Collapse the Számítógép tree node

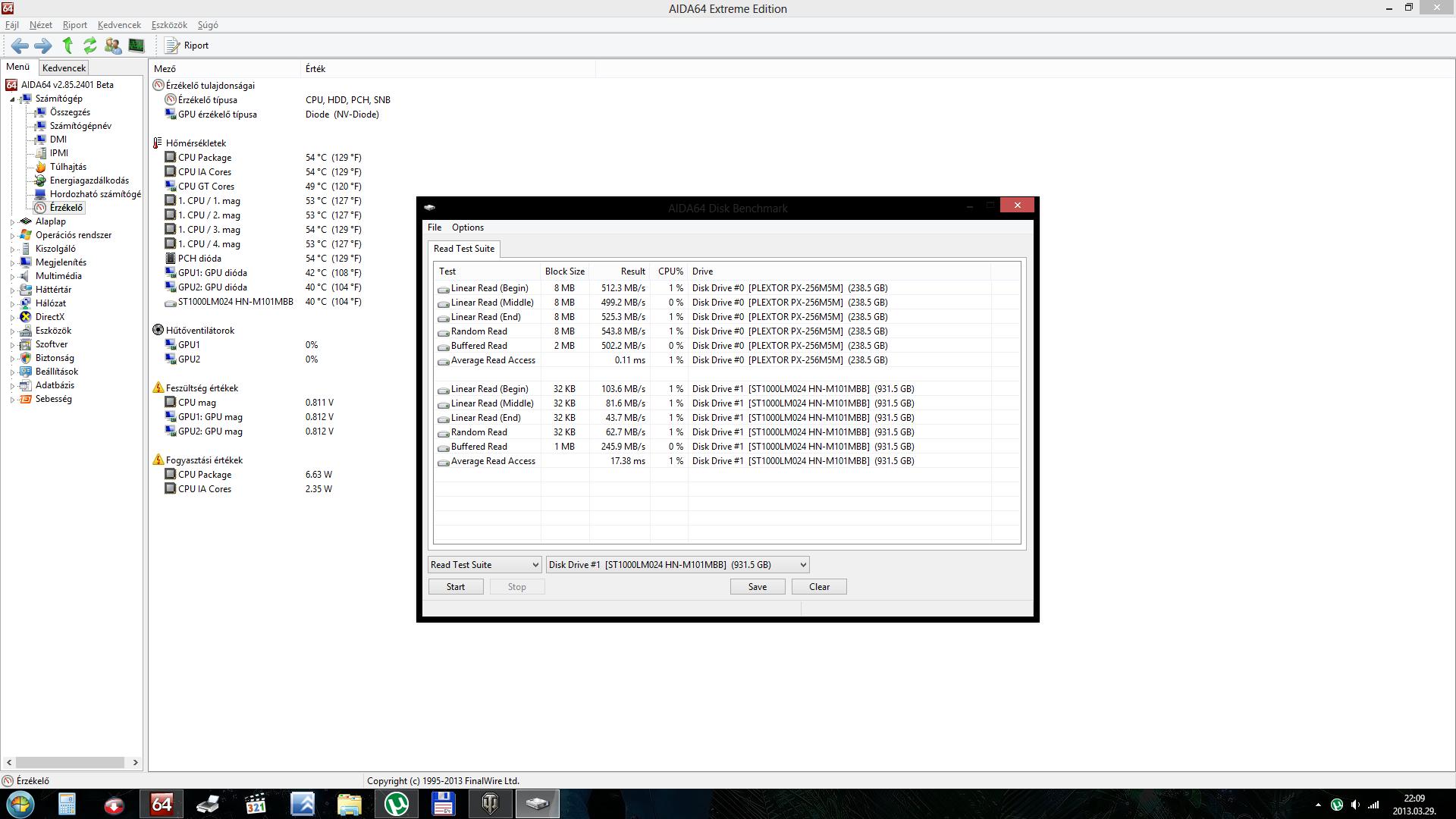coord(12,99)
